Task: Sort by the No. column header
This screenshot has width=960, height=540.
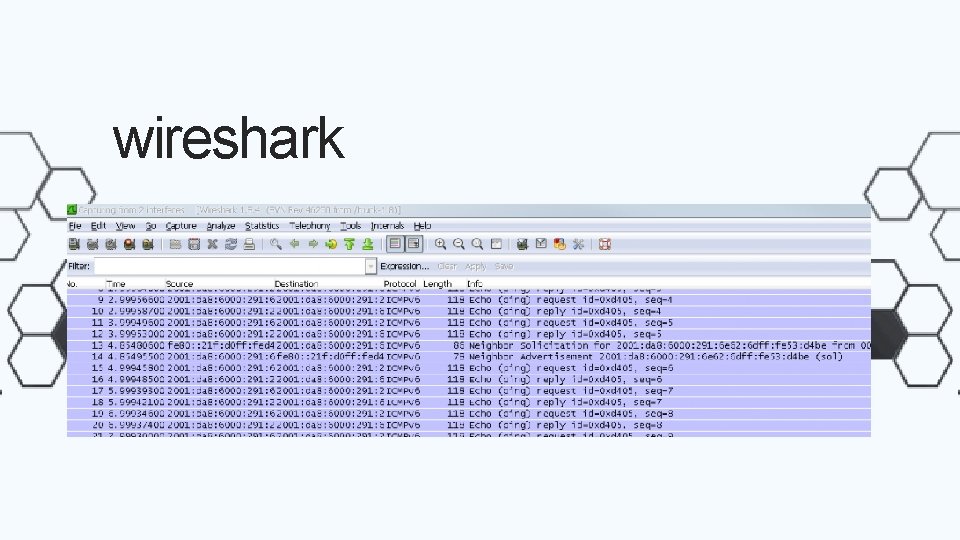Action: pyautogui.click(x=72, y=284)
